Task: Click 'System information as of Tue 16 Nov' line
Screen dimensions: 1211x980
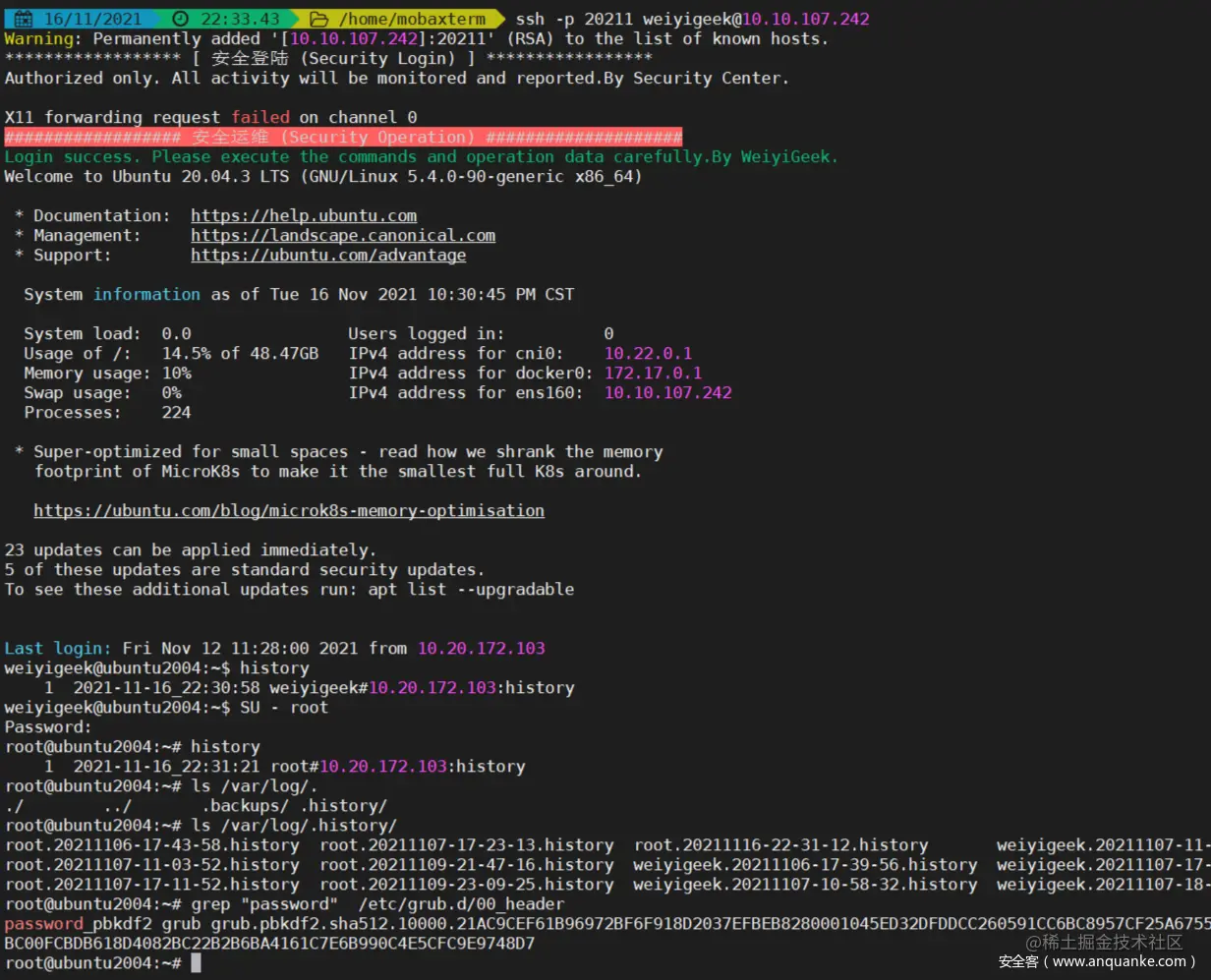Action: (x=299, y=294)
